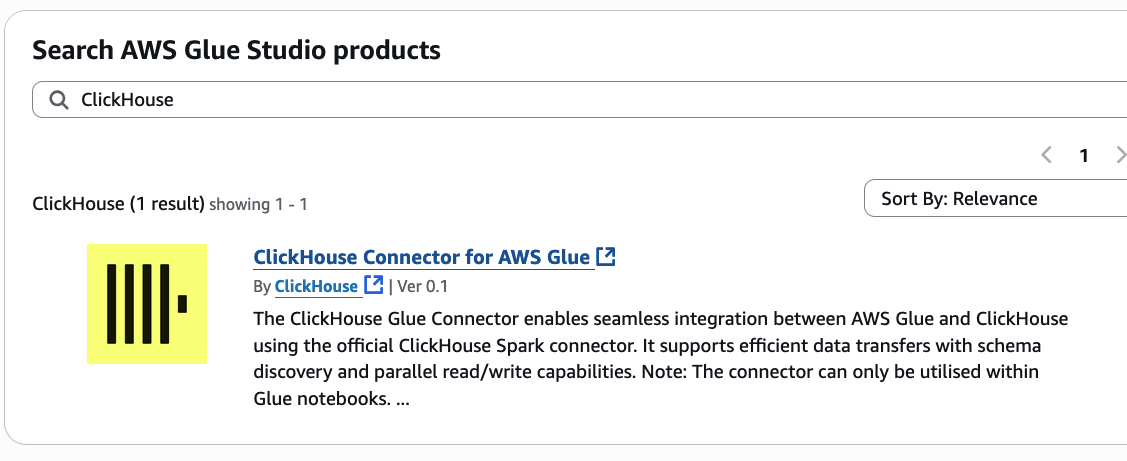Click the magnifier search icon
The width and height of the screenshot is (1127, 461).
coord(59,99)
